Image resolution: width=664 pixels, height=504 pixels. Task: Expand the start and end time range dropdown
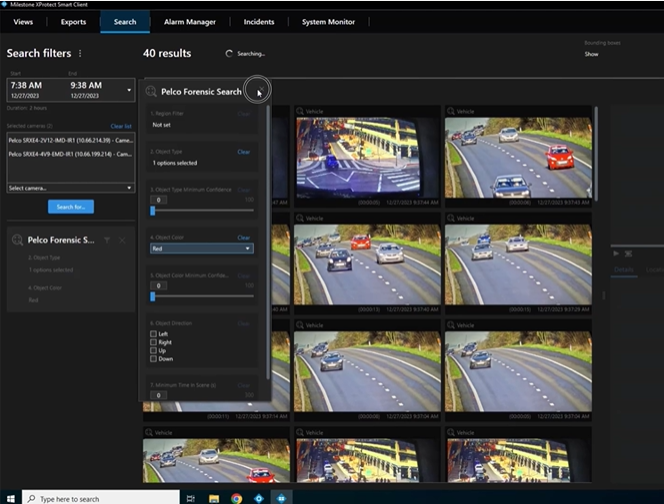(128, 90)
